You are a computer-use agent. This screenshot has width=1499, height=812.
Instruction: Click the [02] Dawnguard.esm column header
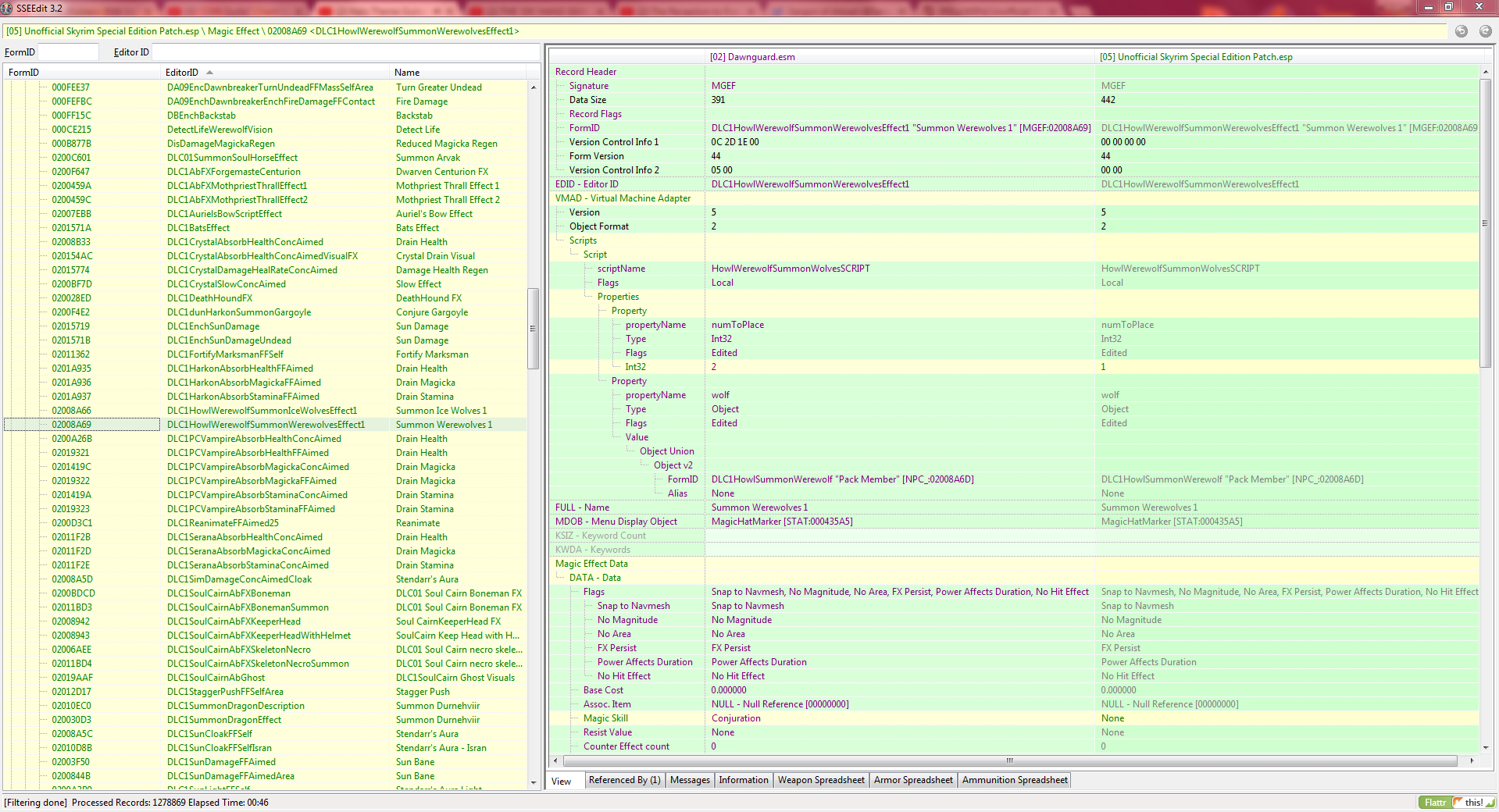point(752,57)
